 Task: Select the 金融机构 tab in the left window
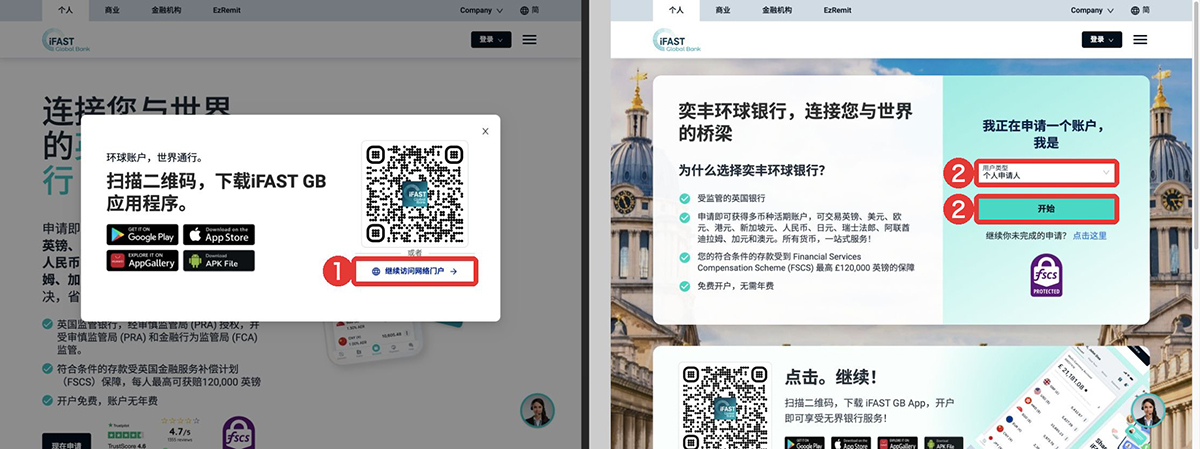[167, 10]
